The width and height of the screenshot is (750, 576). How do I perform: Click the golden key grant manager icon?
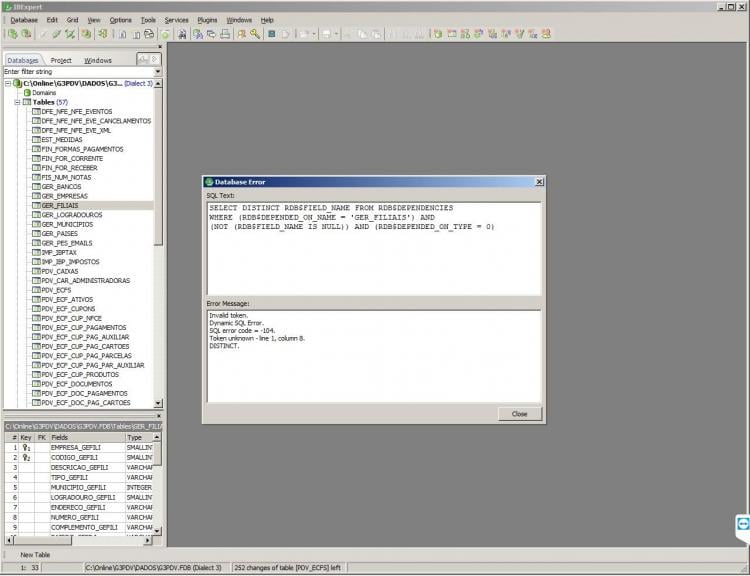[255, 34]
